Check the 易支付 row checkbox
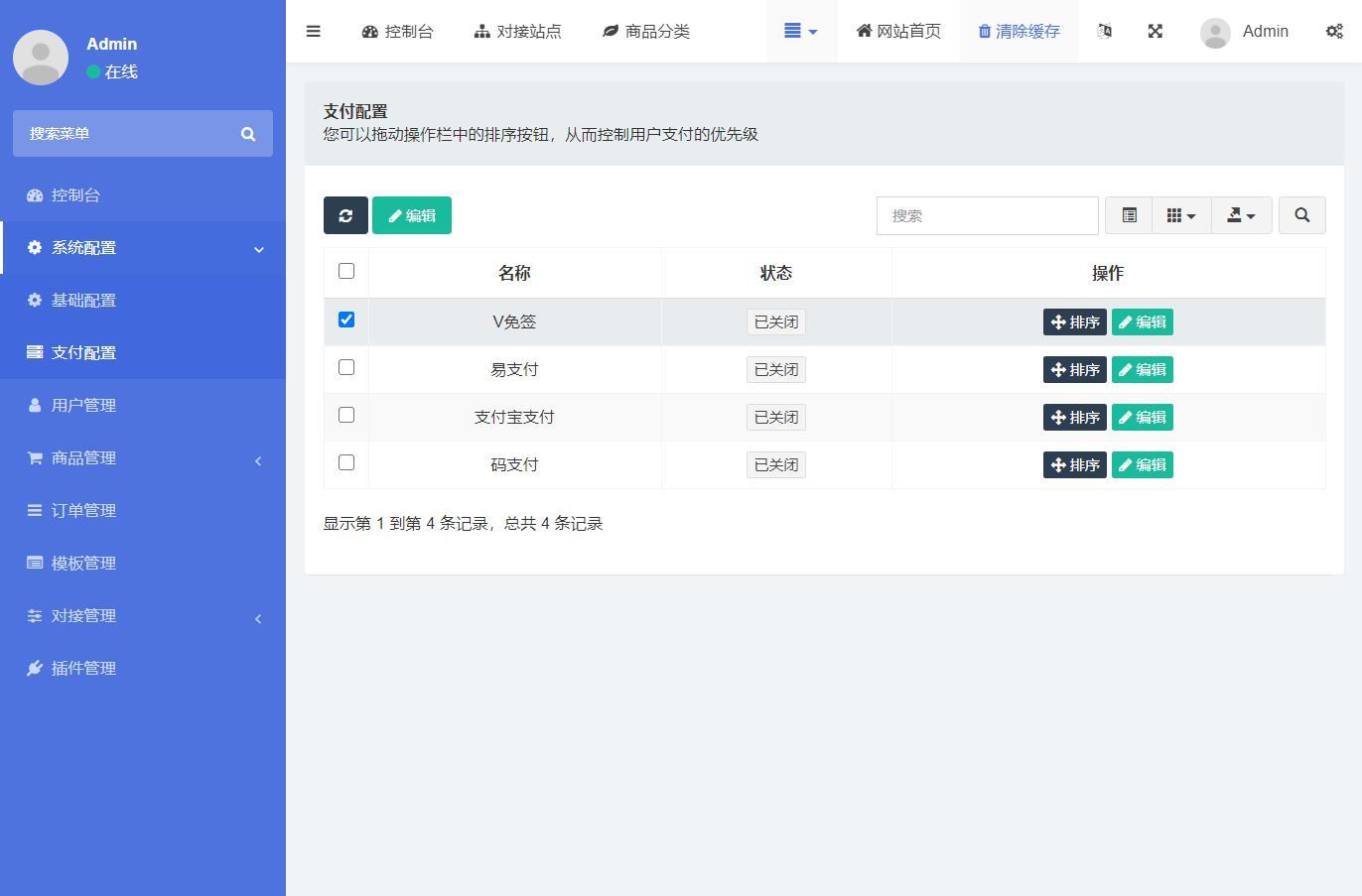The image size is (1362, 896). (x=346, y=367)
